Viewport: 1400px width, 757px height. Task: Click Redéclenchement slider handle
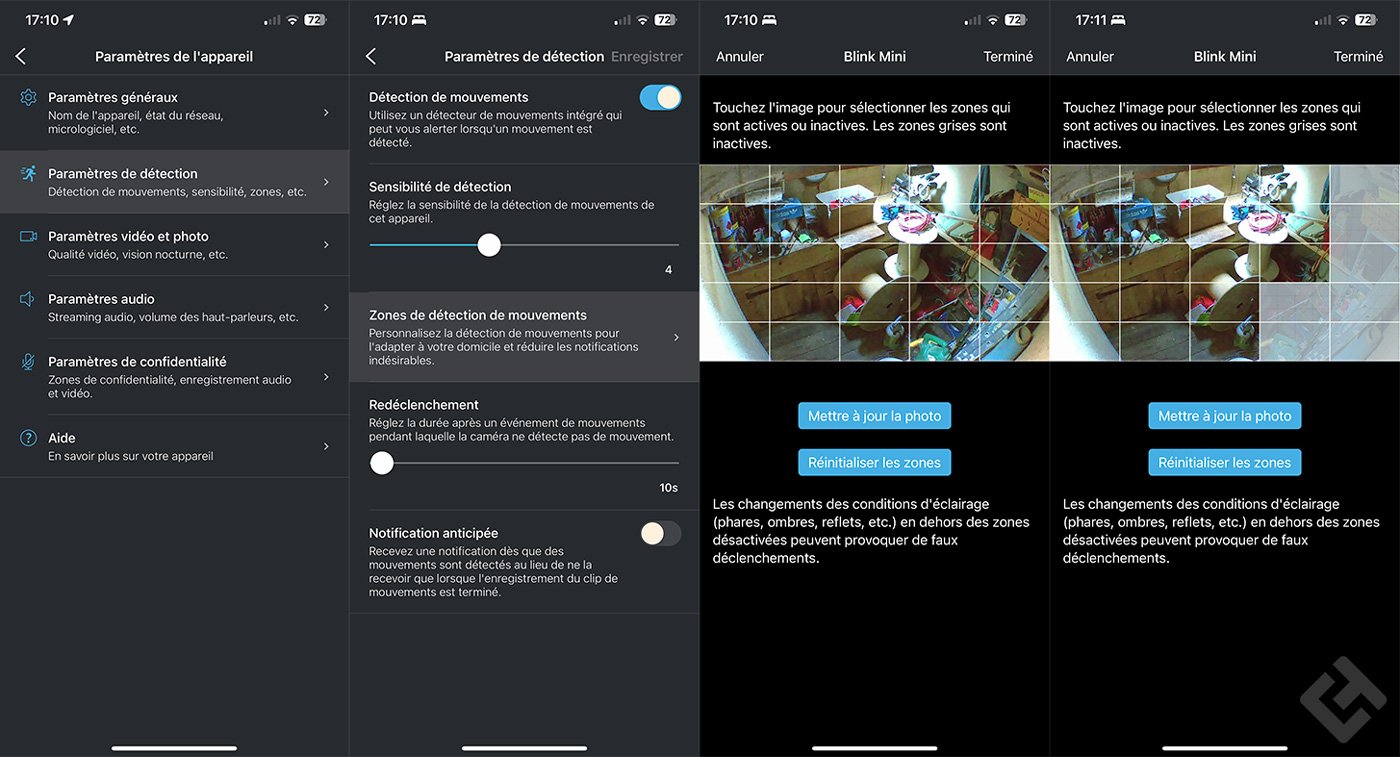tap(382, 463)
